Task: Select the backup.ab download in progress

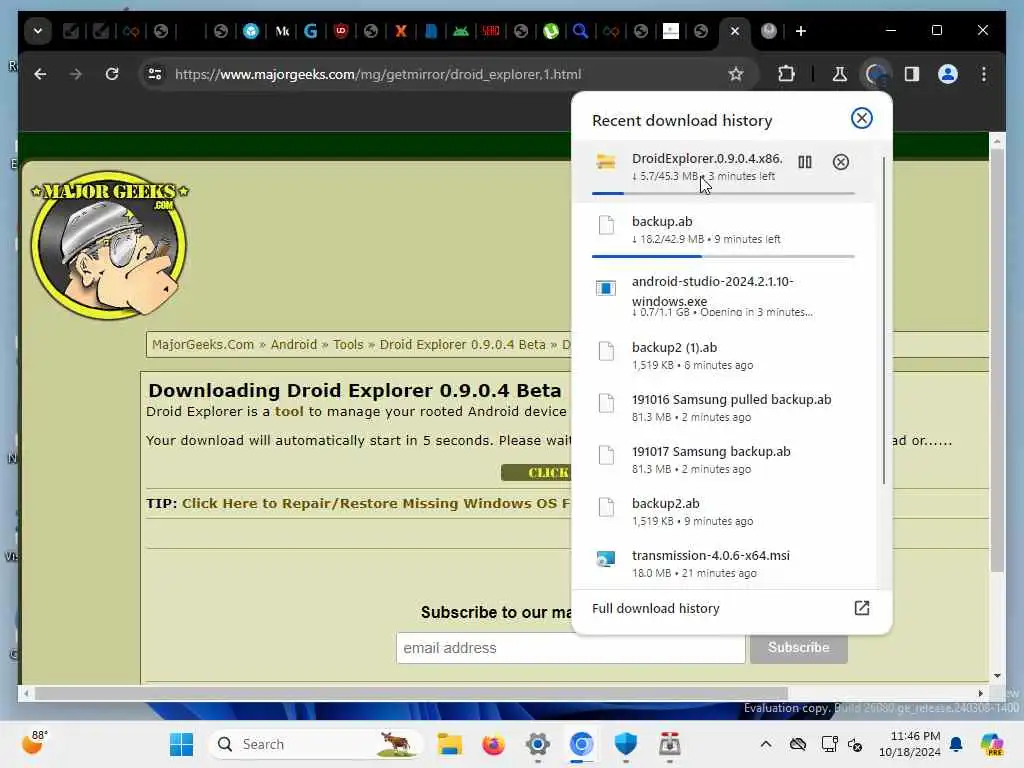Action: tap(723, 232)
